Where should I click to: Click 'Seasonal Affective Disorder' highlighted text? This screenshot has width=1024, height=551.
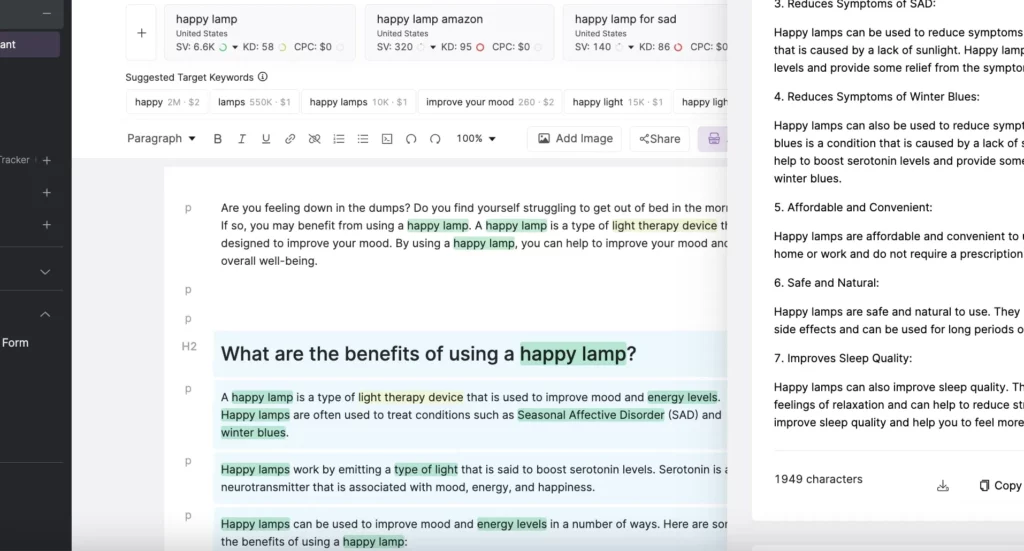(x=590, y=415)
